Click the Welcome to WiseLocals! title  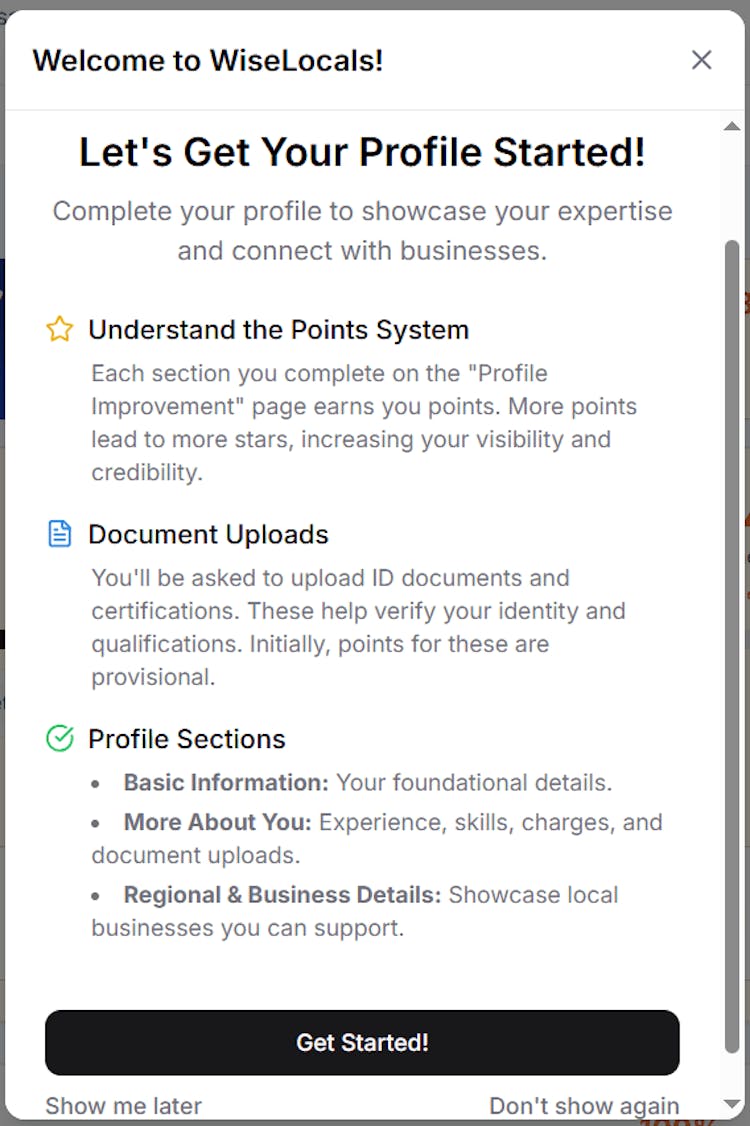[x=208, y=60]
